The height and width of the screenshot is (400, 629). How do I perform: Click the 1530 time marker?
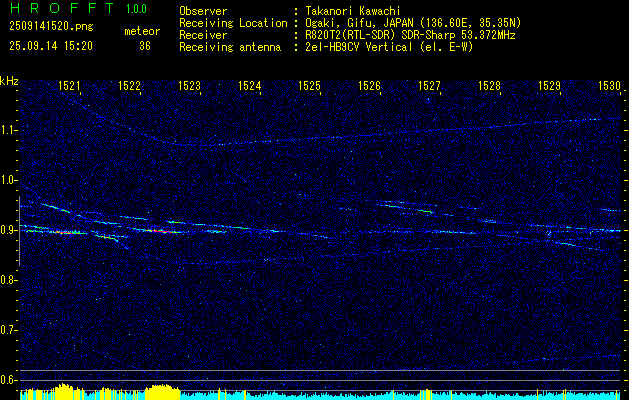click(609, 87)
